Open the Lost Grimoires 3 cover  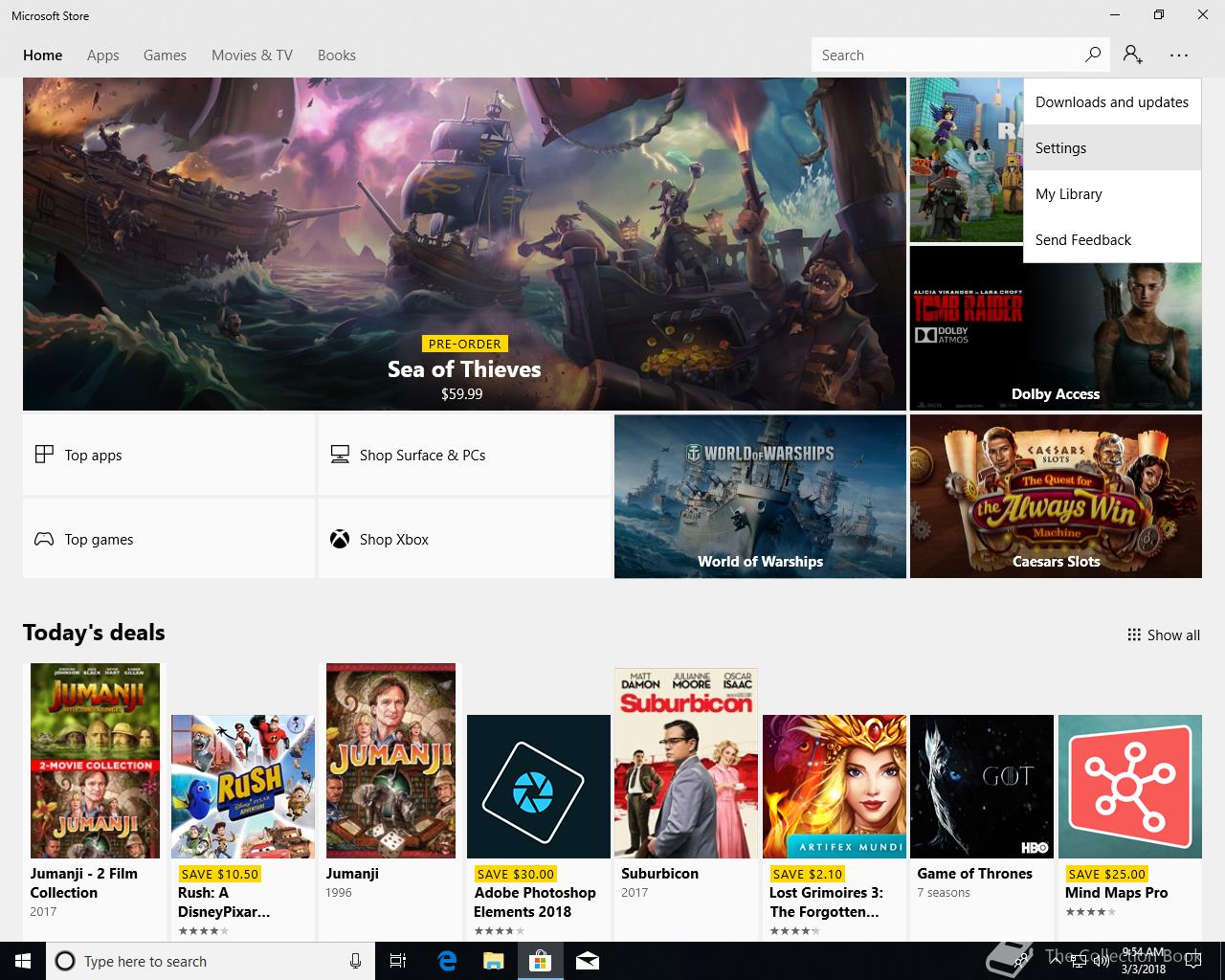click(x=835, y=787)
